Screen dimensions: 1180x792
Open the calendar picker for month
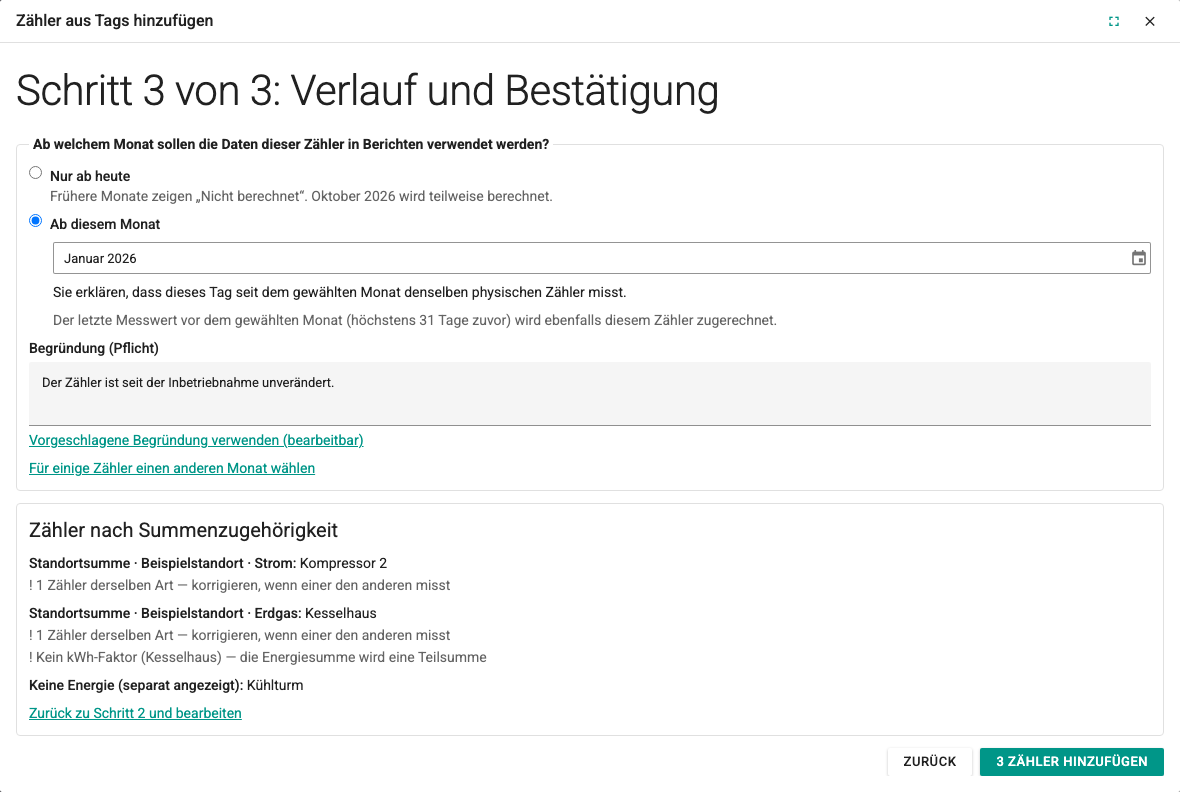1139,258
